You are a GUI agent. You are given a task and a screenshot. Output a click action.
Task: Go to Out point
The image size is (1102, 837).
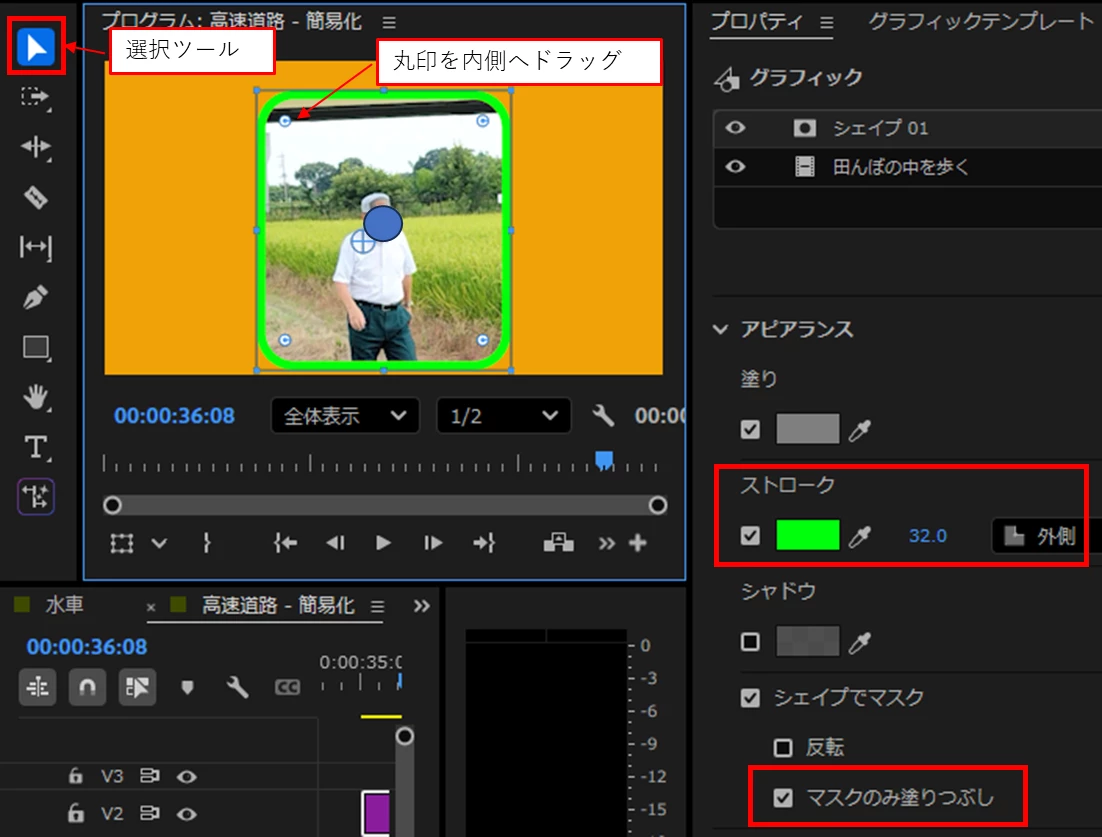click(484, 543)
